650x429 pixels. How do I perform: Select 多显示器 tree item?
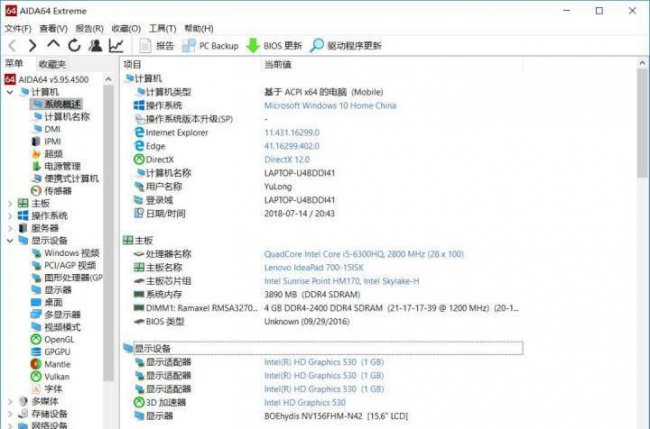tap(56, 315)
